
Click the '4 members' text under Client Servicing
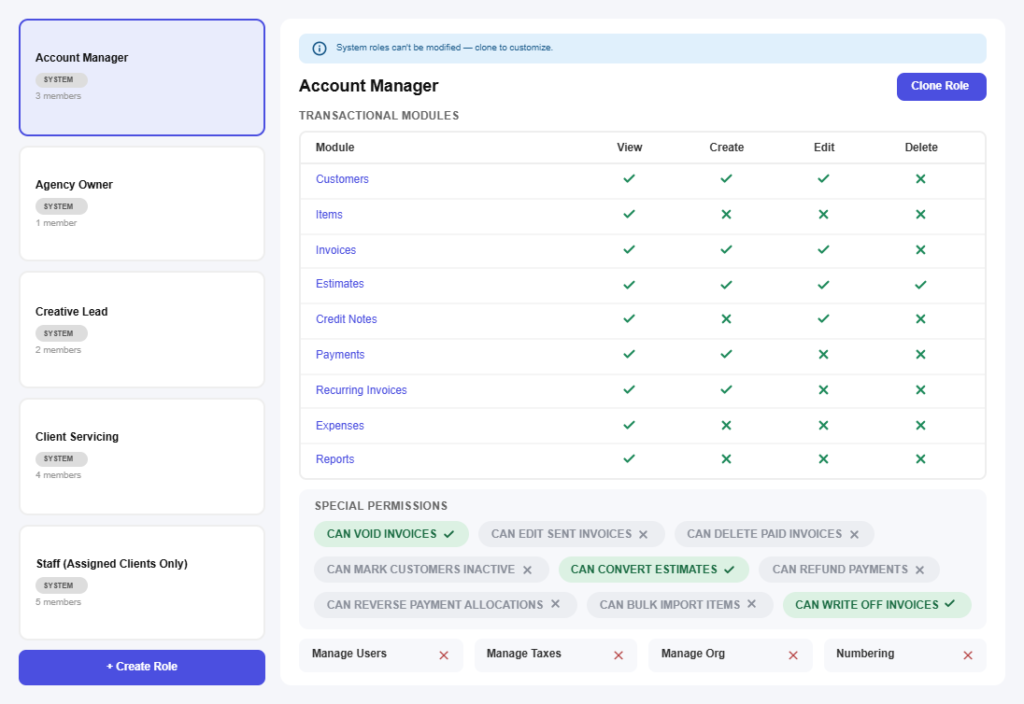click(58, 475)
